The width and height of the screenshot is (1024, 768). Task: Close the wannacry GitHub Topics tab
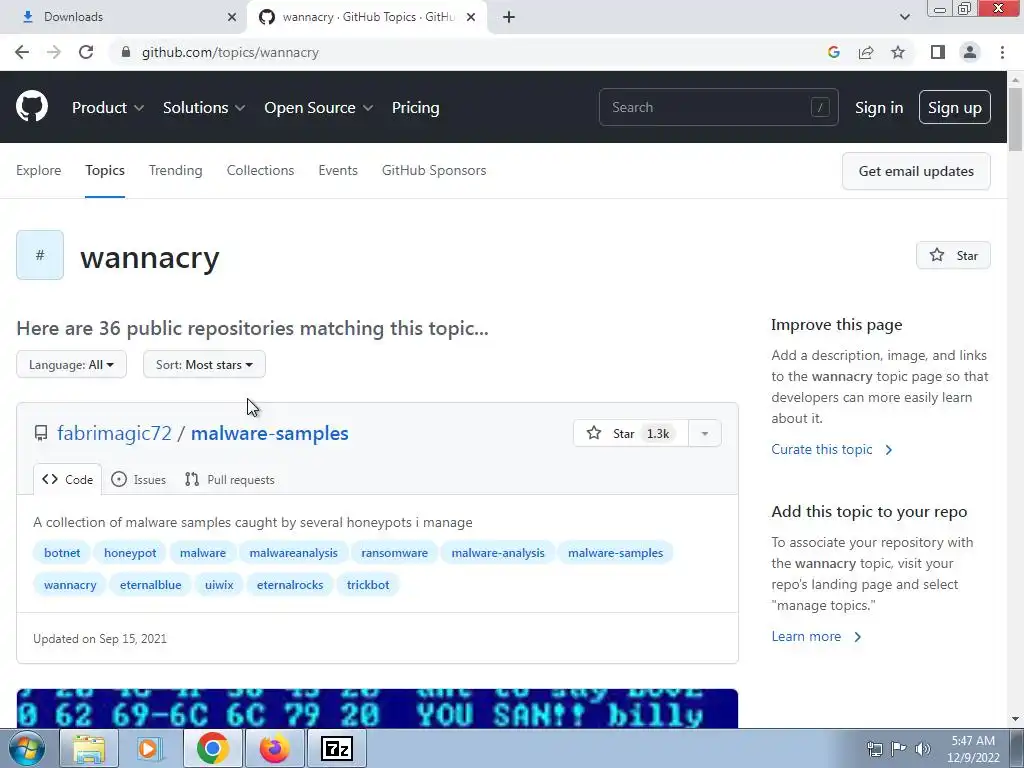tap(471, 17)
